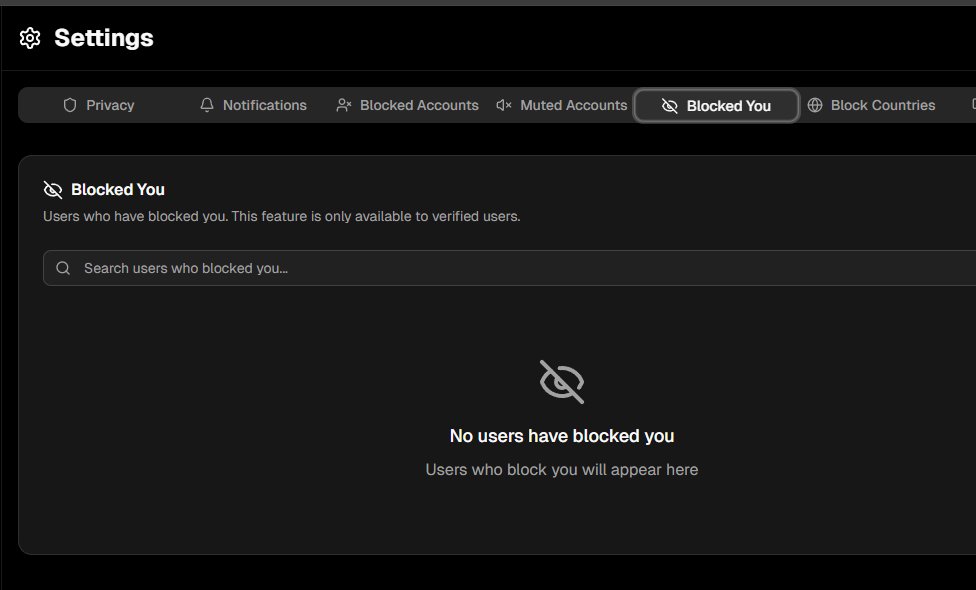The width and height of the screenshot is (976, 590).
Task: Click the Settings page title
Action: (x=104, y=38)
